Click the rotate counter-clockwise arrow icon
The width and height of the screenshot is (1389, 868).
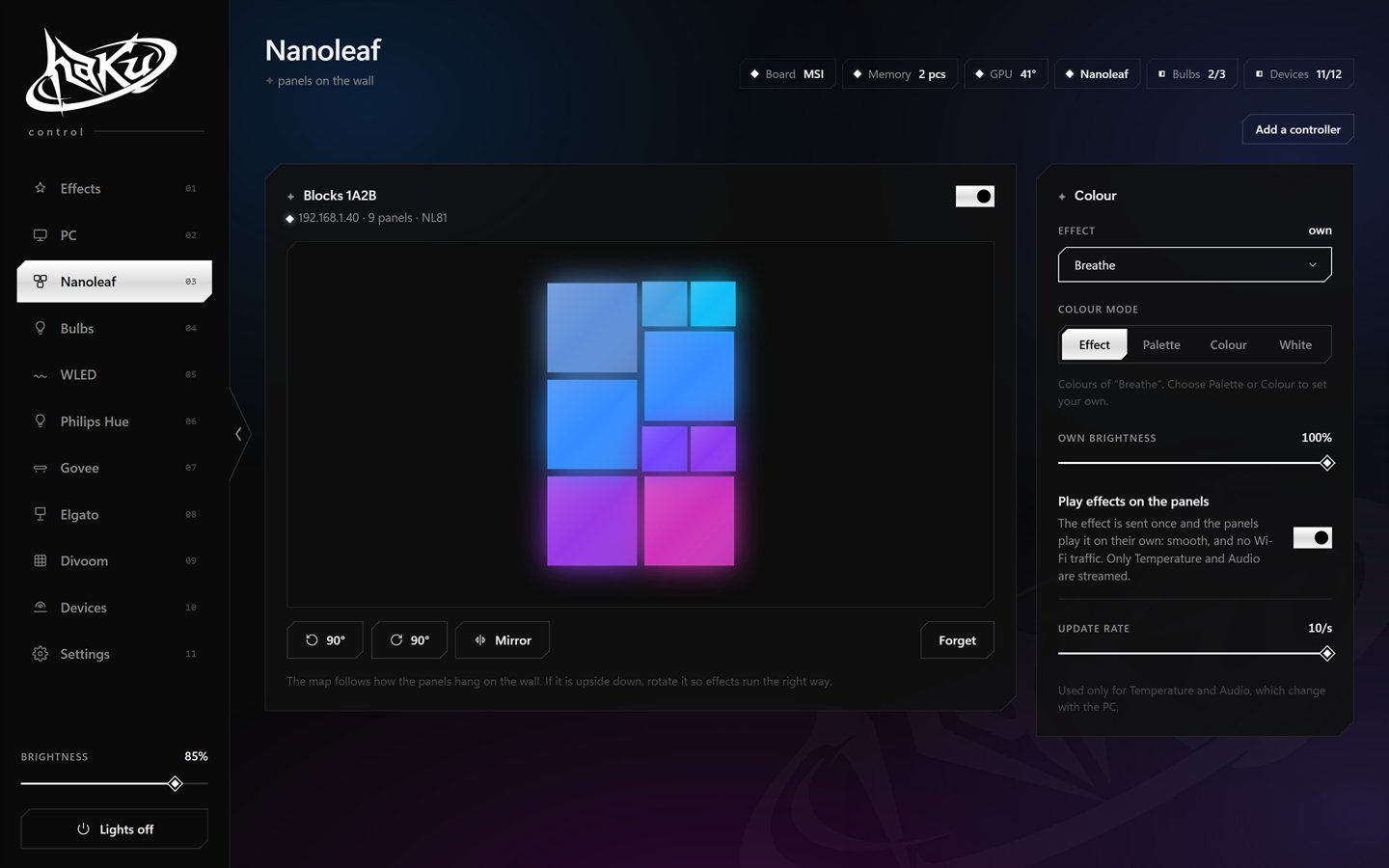(x=312, y=640)
